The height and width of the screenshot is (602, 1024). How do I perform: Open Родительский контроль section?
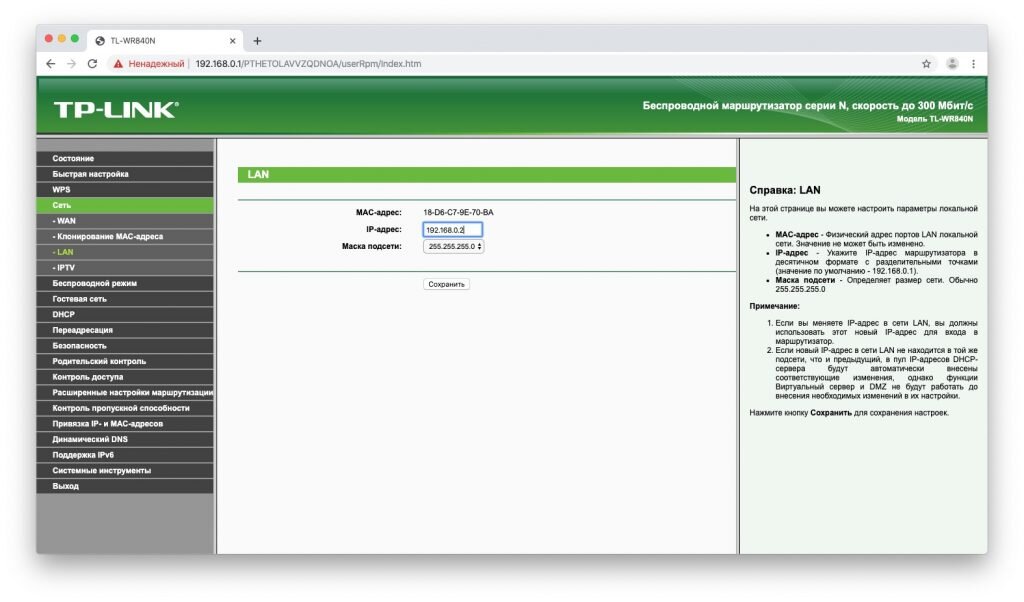(125, 361)
